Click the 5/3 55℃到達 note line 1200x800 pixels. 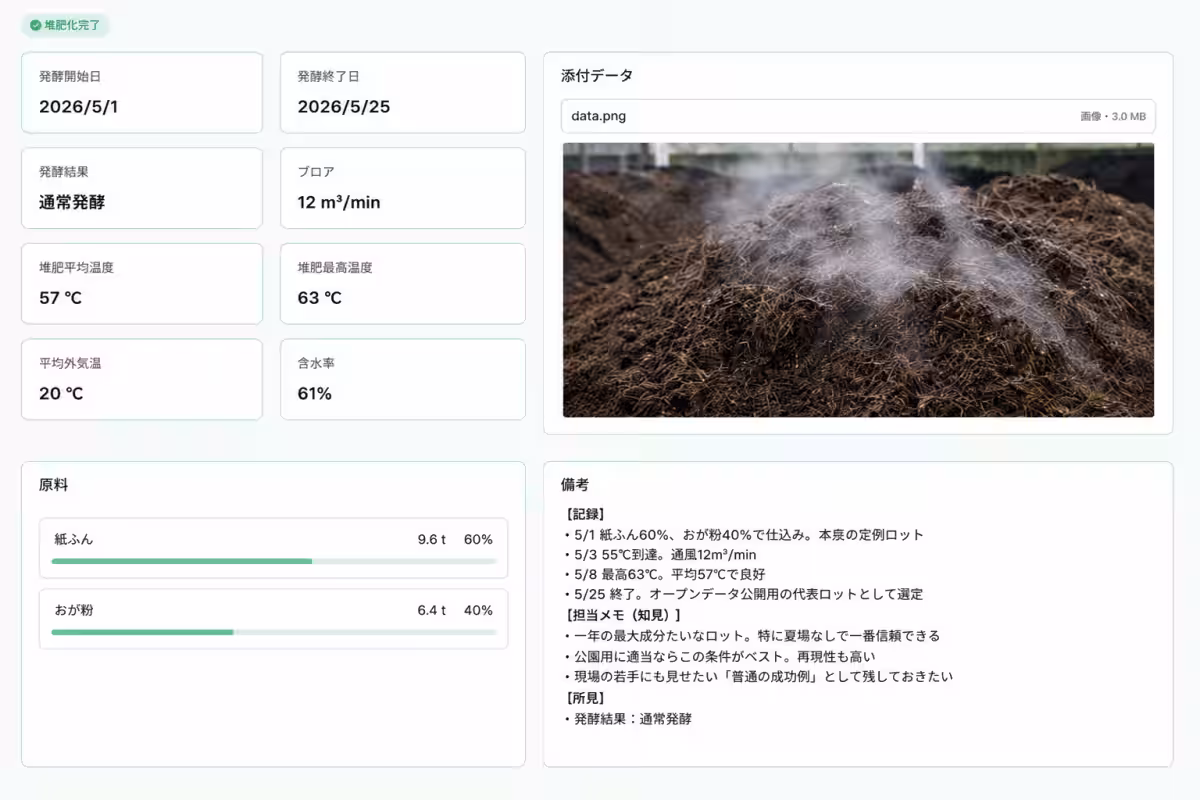tap(660, 554)
